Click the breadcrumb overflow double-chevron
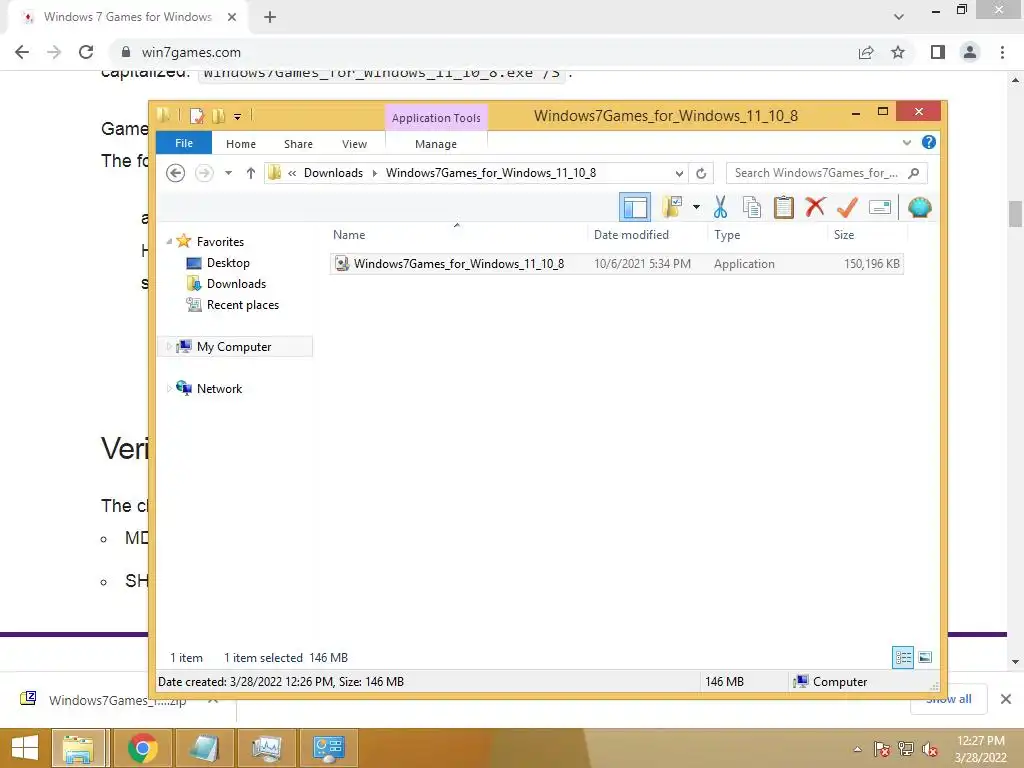 [292, 173]
